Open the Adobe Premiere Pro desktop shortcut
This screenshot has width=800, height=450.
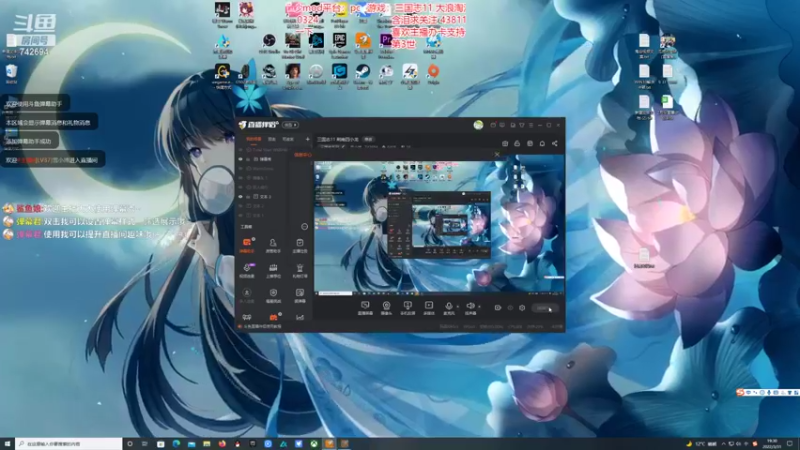coord(386,45)
